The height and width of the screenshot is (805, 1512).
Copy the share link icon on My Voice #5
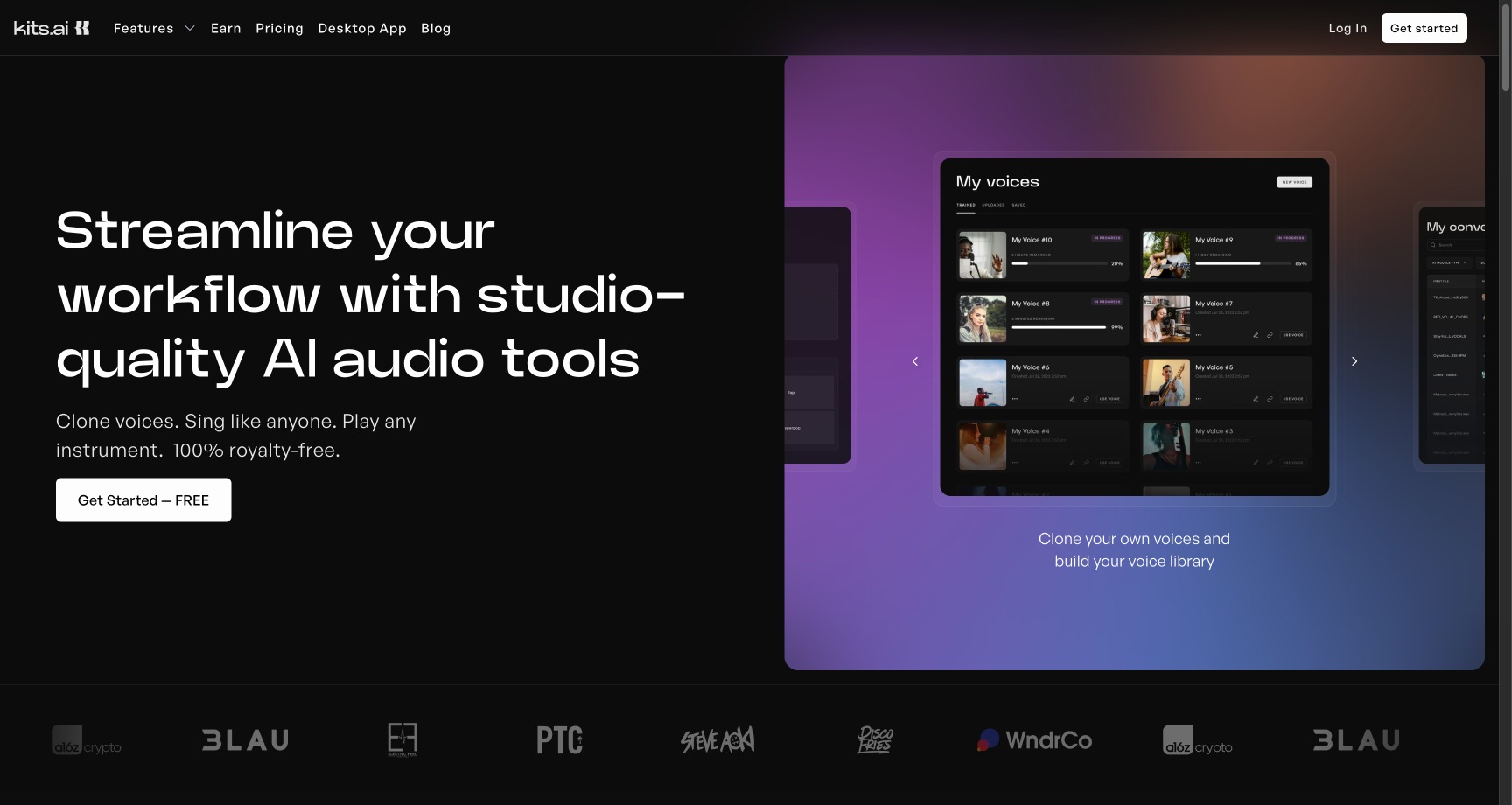tap(1270, 399)
